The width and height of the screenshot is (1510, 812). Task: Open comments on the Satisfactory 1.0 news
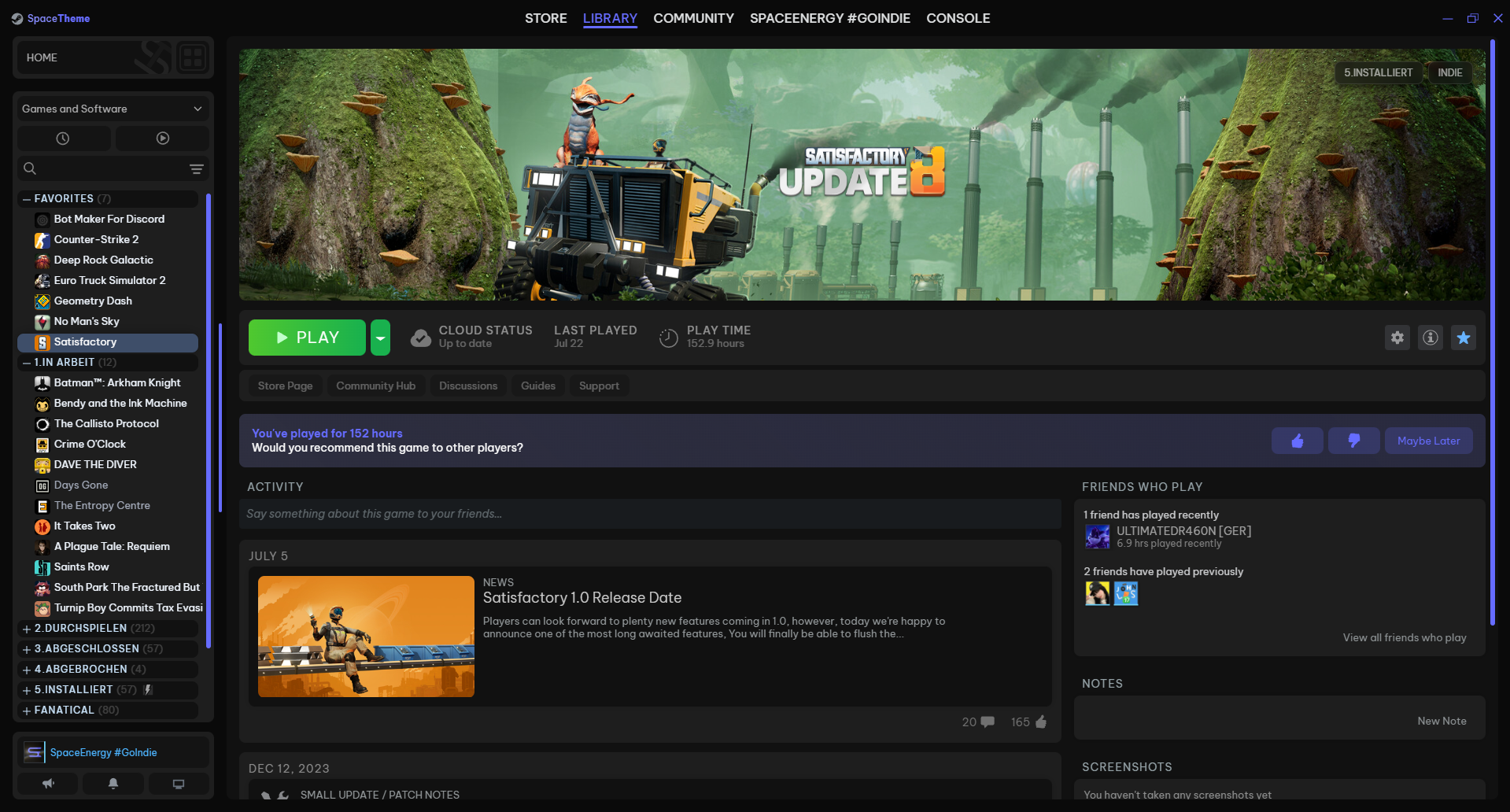978,722
